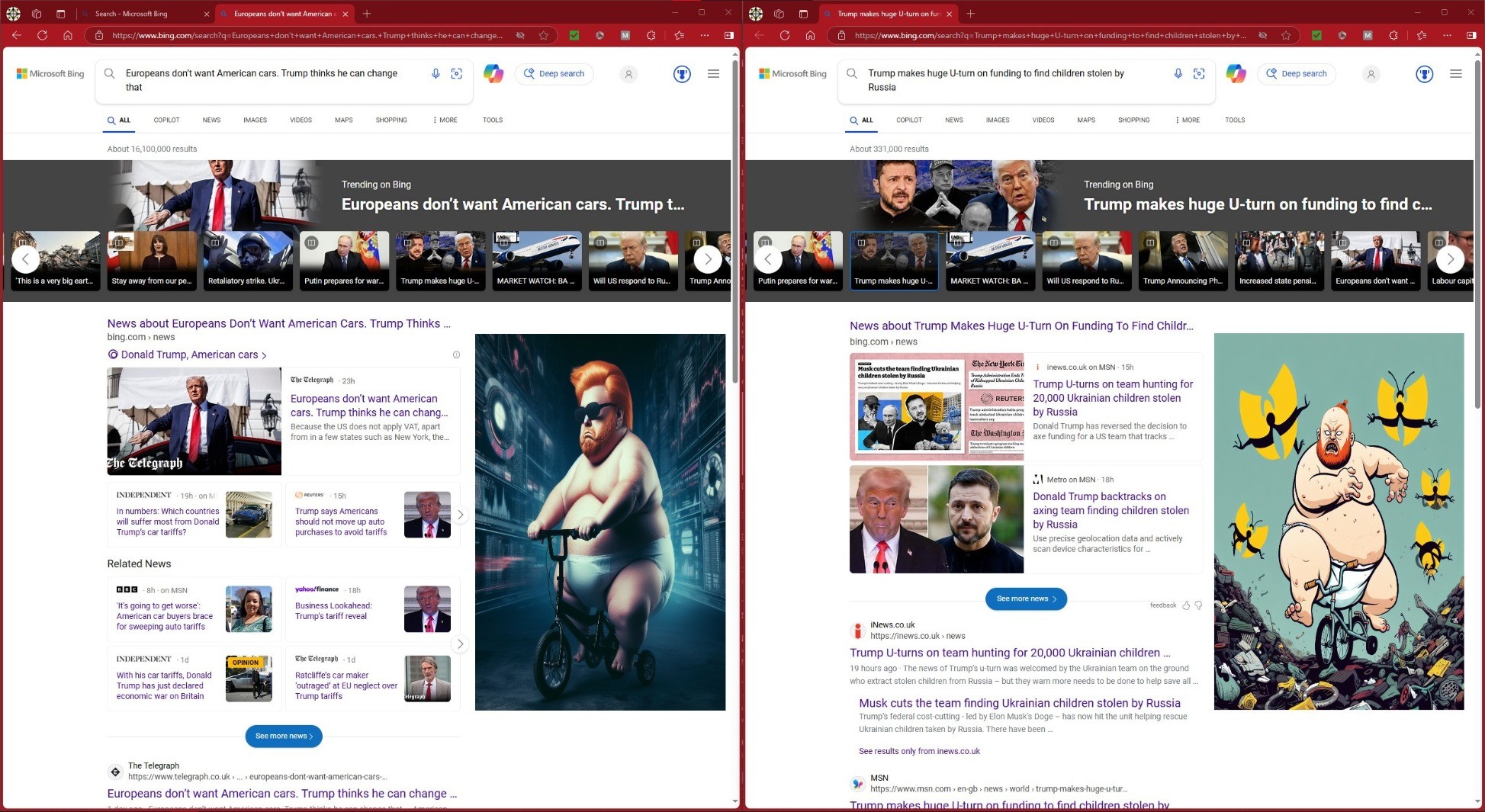This screenshot has width=1485, height=812.
Task: Click the account profile icon in right window
Action: point(1371,74)
